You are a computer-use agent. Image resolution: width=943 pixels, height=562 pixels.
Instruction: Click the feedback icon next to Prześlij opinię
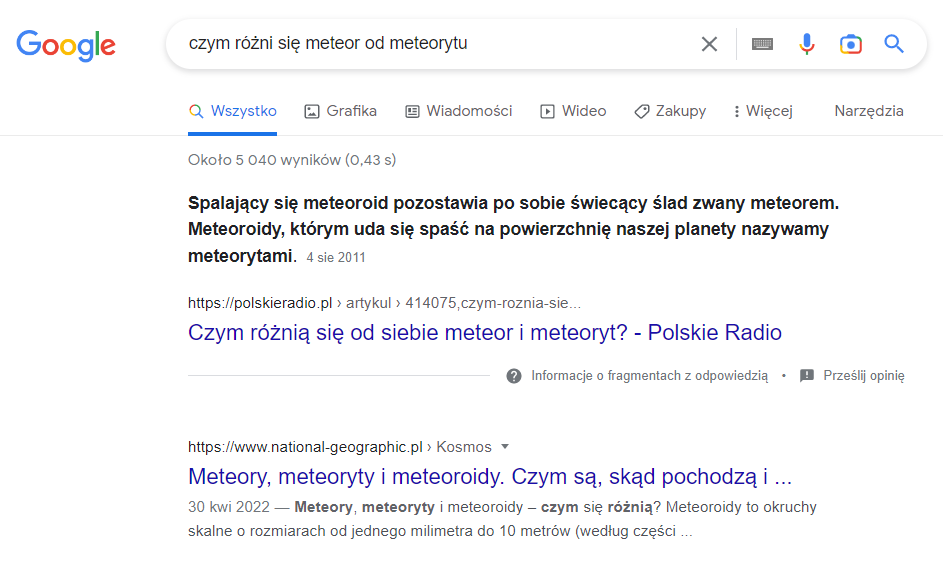[x=806, y=376]
